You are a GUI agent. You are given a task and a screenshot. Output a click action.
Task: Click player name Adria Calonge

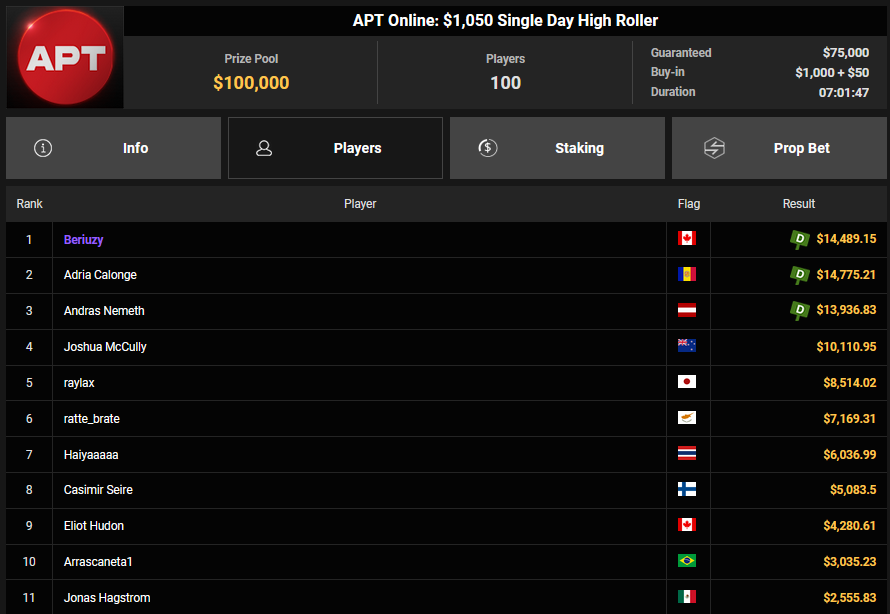(x=100, y=275)
